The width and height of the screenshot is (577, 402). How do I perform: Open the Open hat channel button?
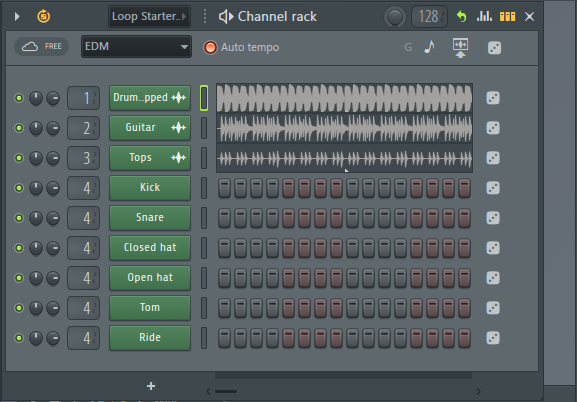coord(150,278)
